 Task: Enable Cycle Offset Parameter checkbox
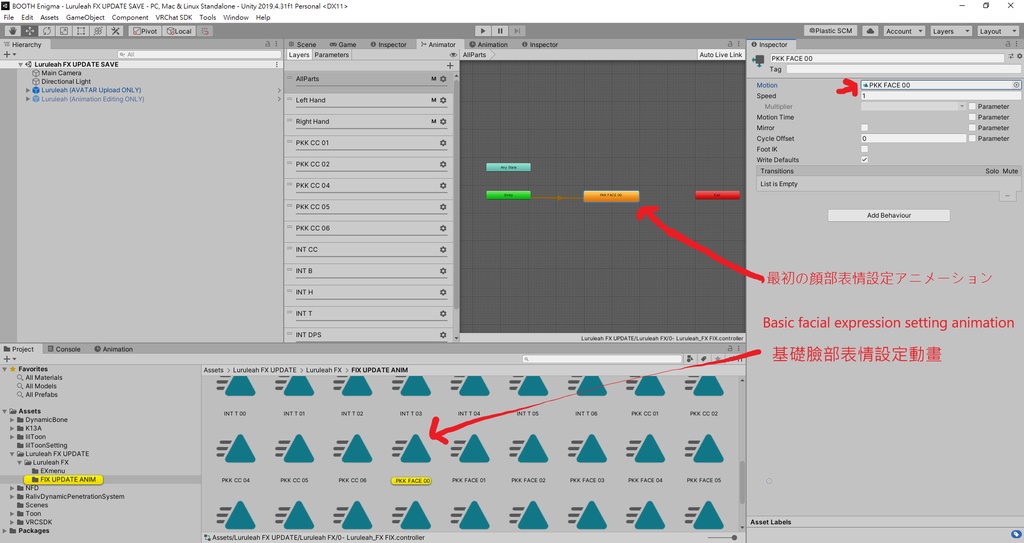(x=972, y=139)
